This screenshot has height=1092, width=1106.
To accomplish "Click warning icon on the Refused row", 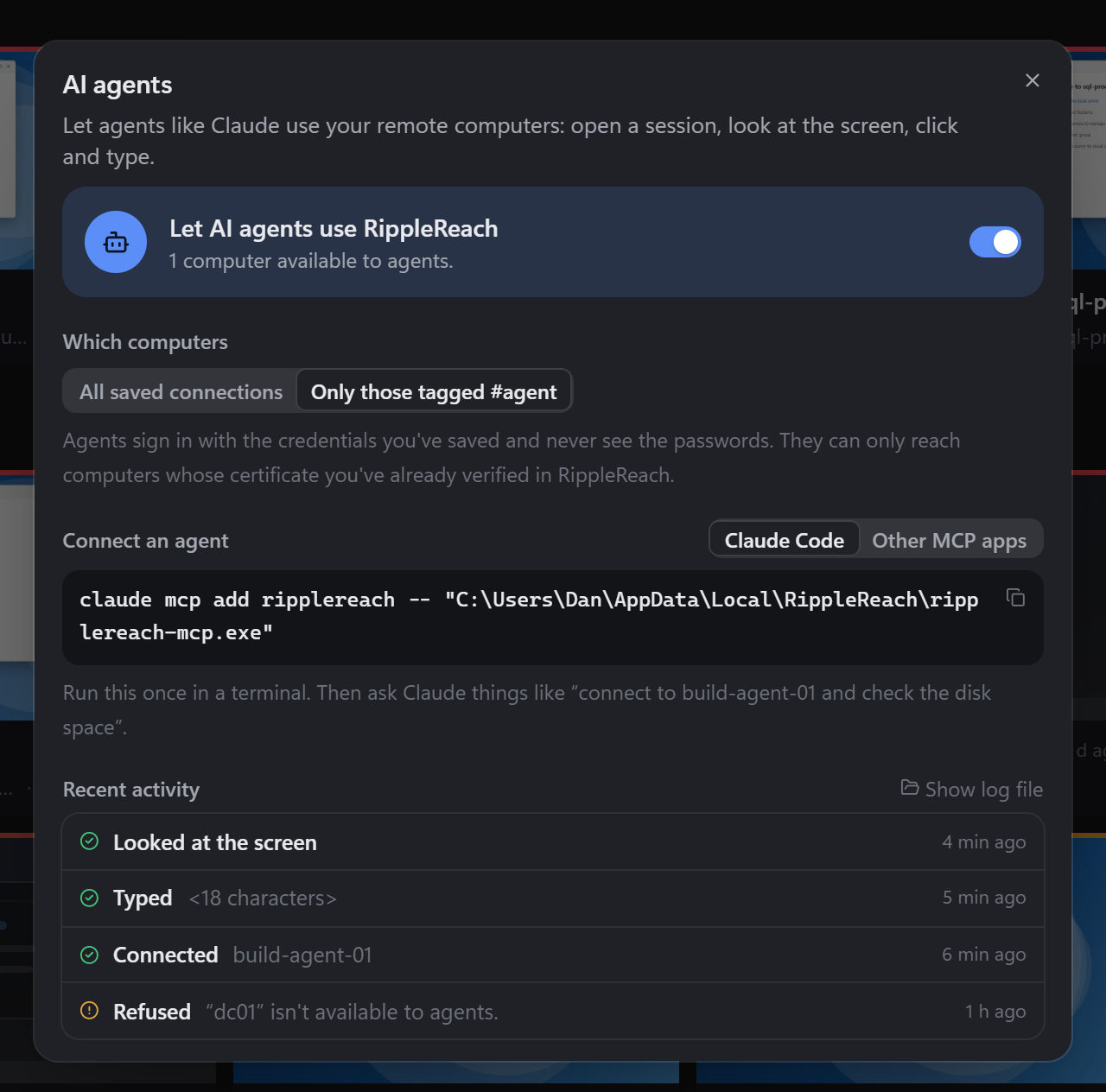I will click(x=89, y=1011).
